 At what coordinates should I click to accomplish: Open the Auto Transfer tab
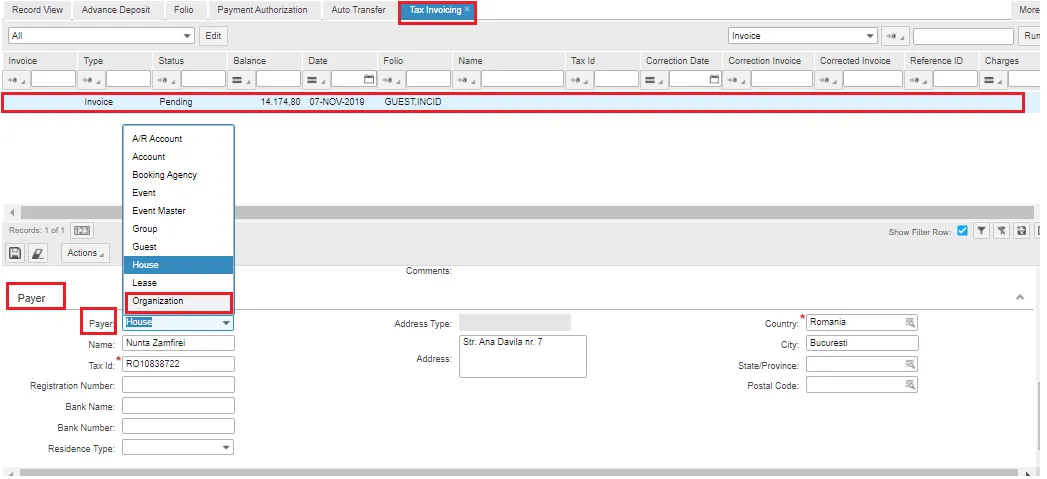[358, 10]
